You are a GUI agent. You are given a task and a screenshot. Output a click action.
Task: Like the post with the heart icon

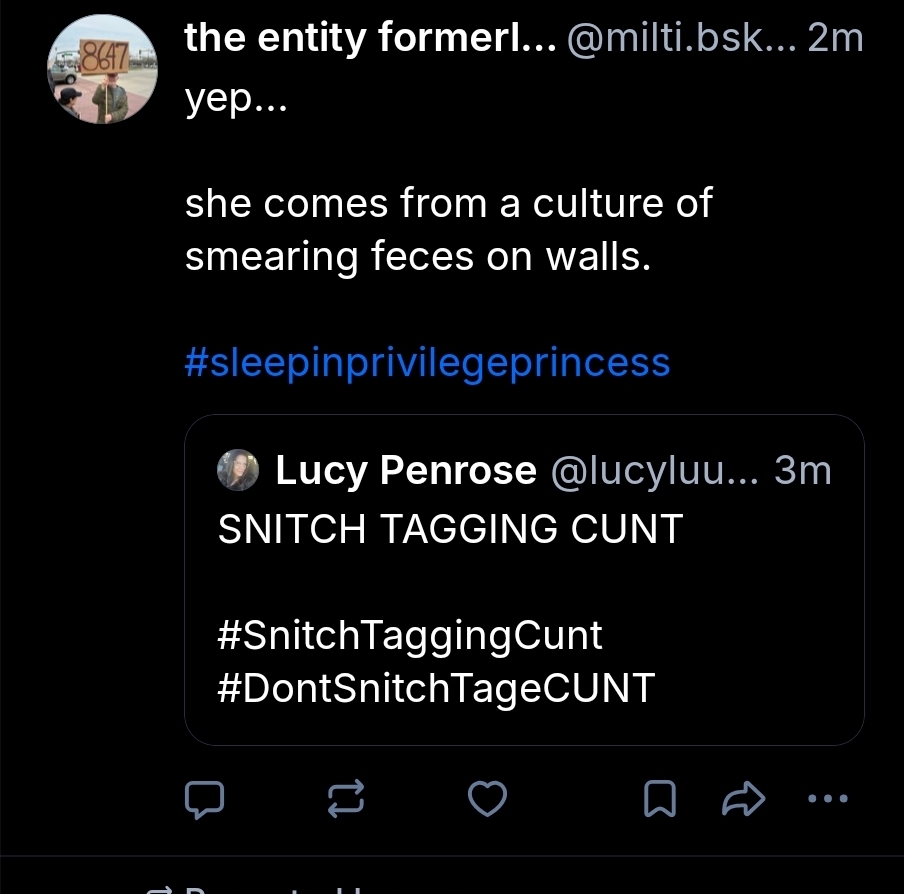tap(488, 799)
